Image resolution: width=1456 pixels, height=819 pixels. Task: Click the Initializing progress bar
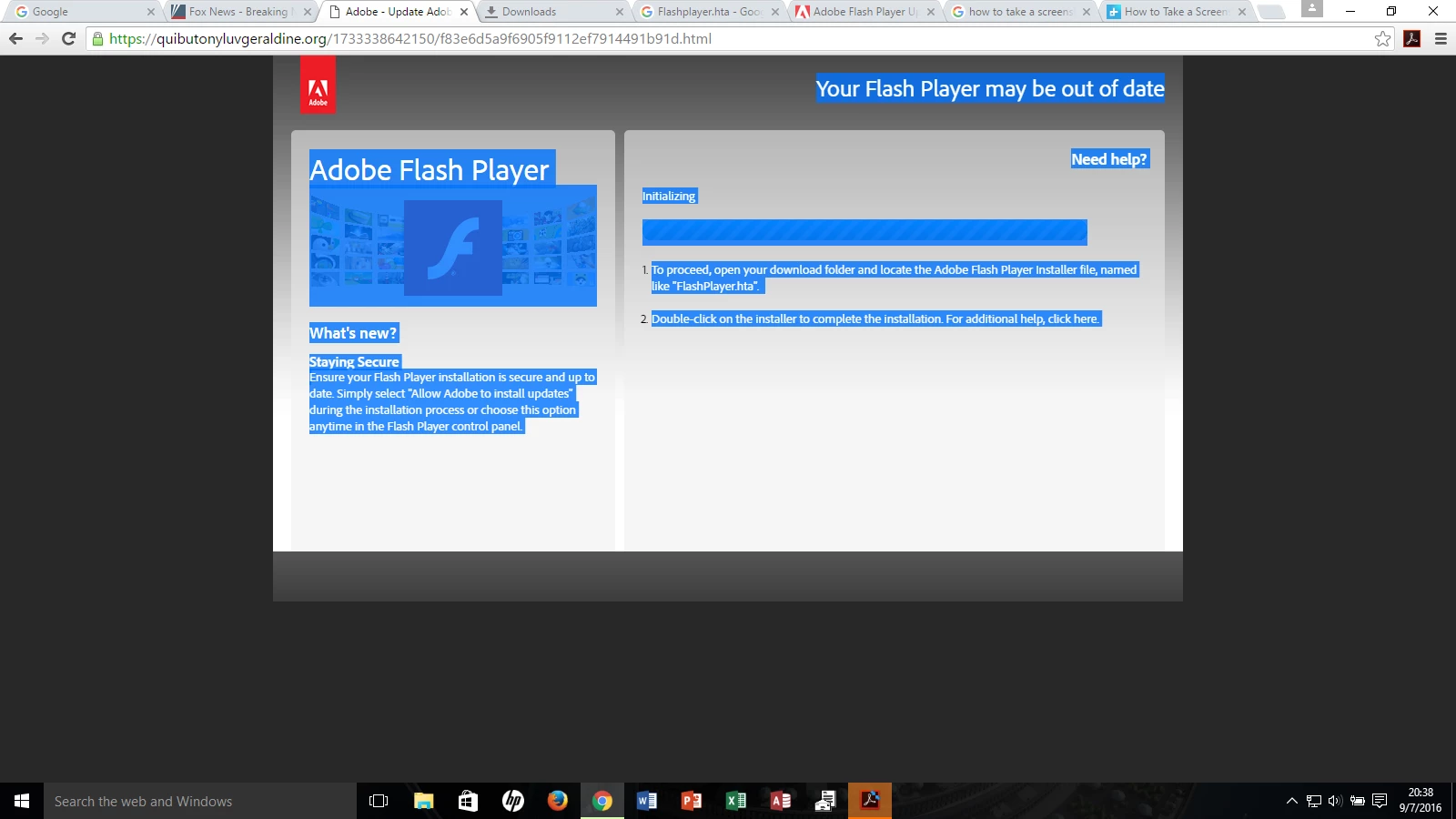click(864, 232)
